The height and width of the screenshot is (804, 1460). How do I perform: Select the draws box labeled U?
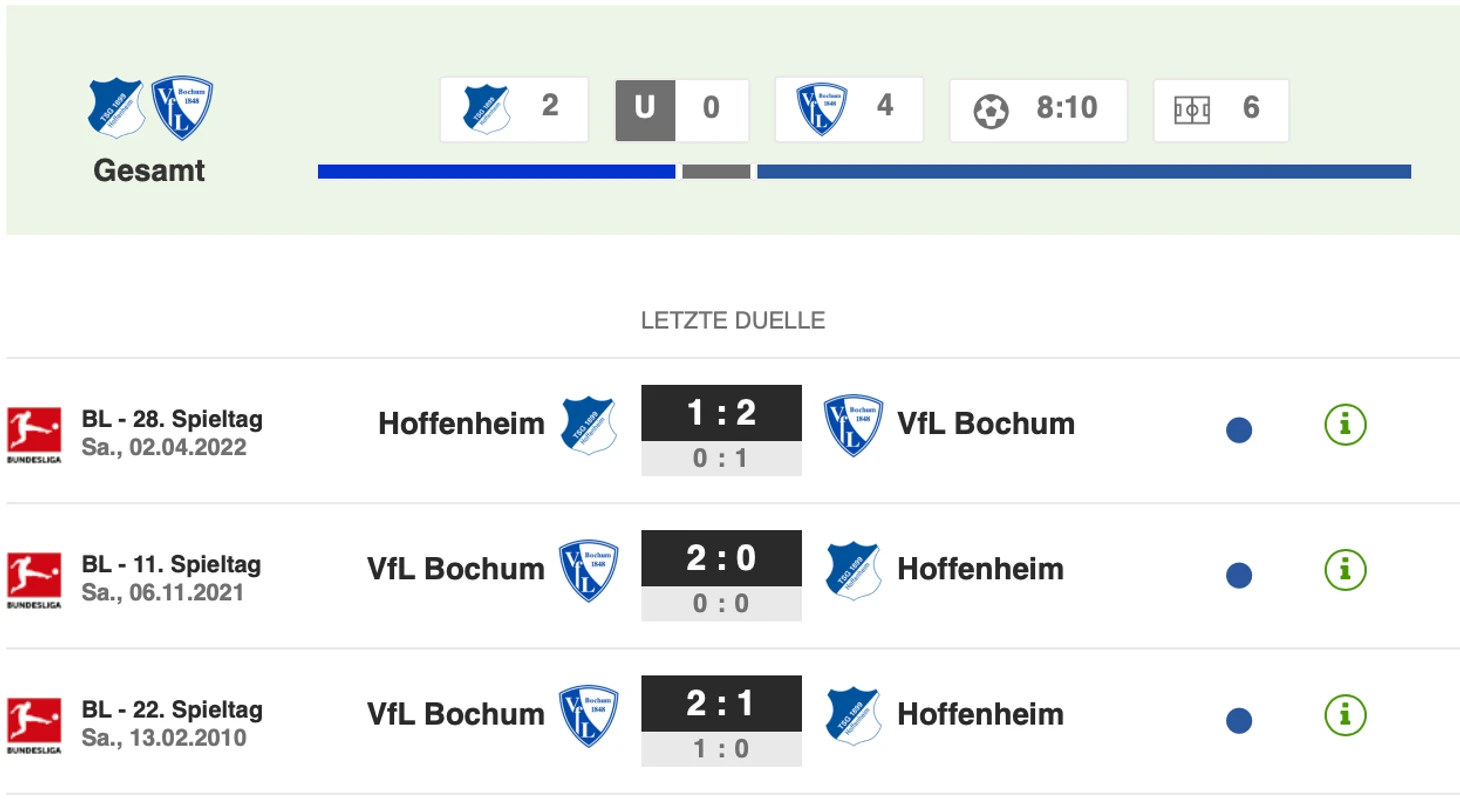tap(682, 109)
